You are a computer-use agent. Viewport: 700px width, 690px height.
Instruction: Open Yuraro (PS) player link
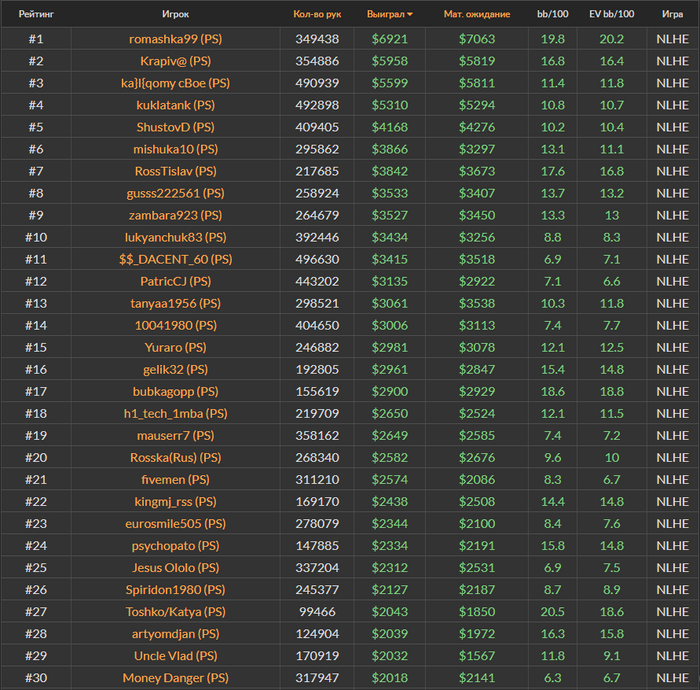175,347
